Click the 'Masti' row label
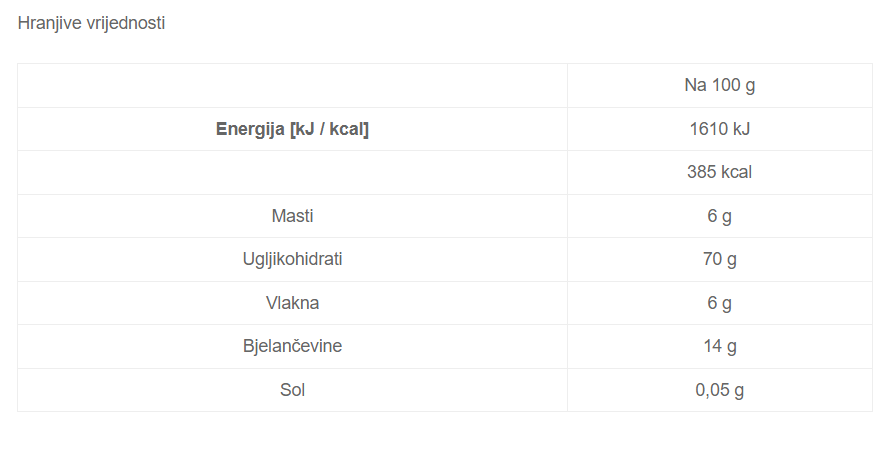The width and height of the screenshot is (885, 452). pos(292,216)
